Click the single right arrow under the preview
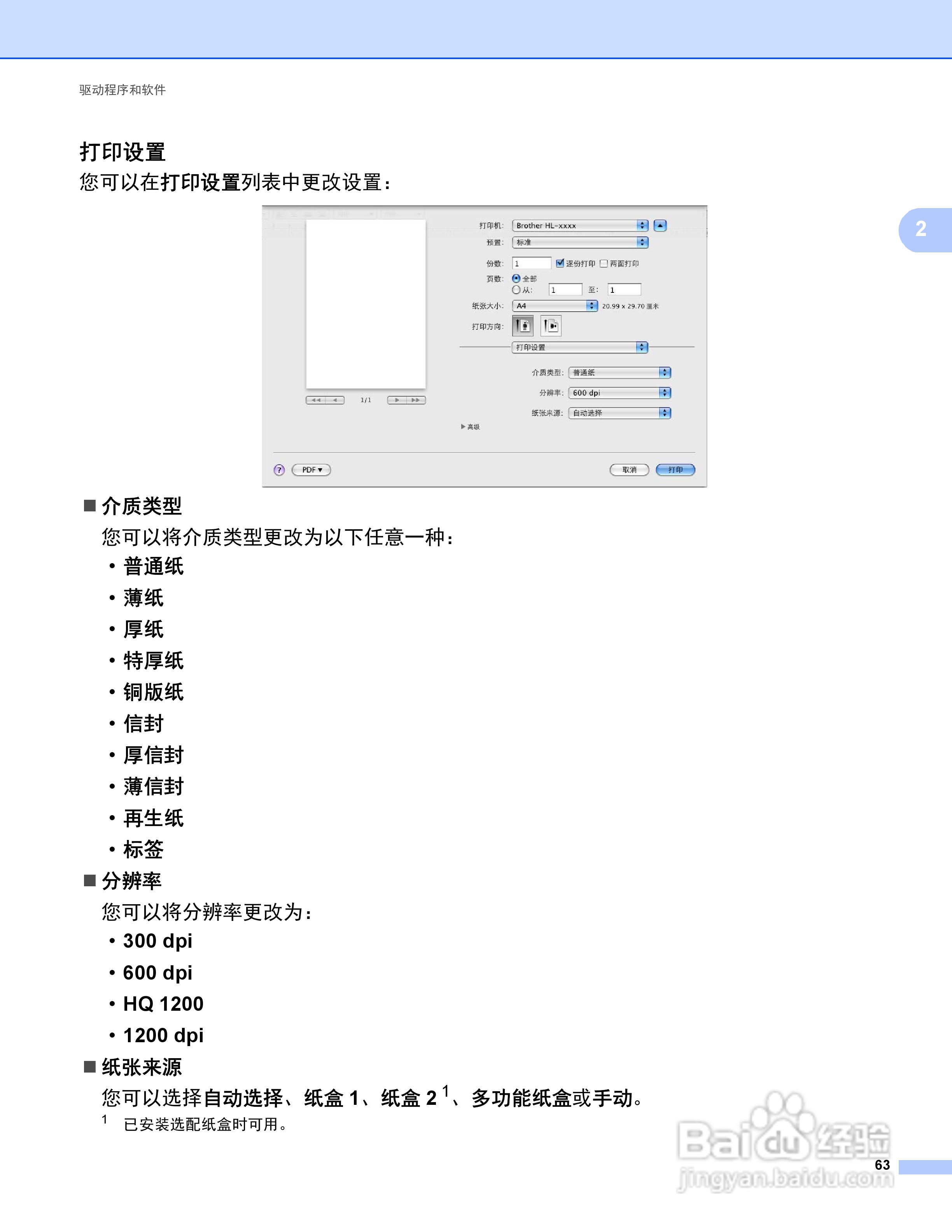The width and height of the screenshot is (952, 1232). click(397, 400)
